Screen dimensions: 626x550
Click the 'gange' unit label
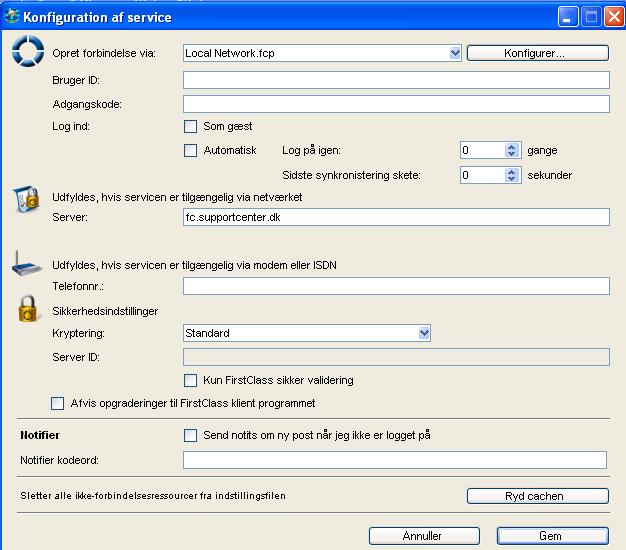(542, 151)
